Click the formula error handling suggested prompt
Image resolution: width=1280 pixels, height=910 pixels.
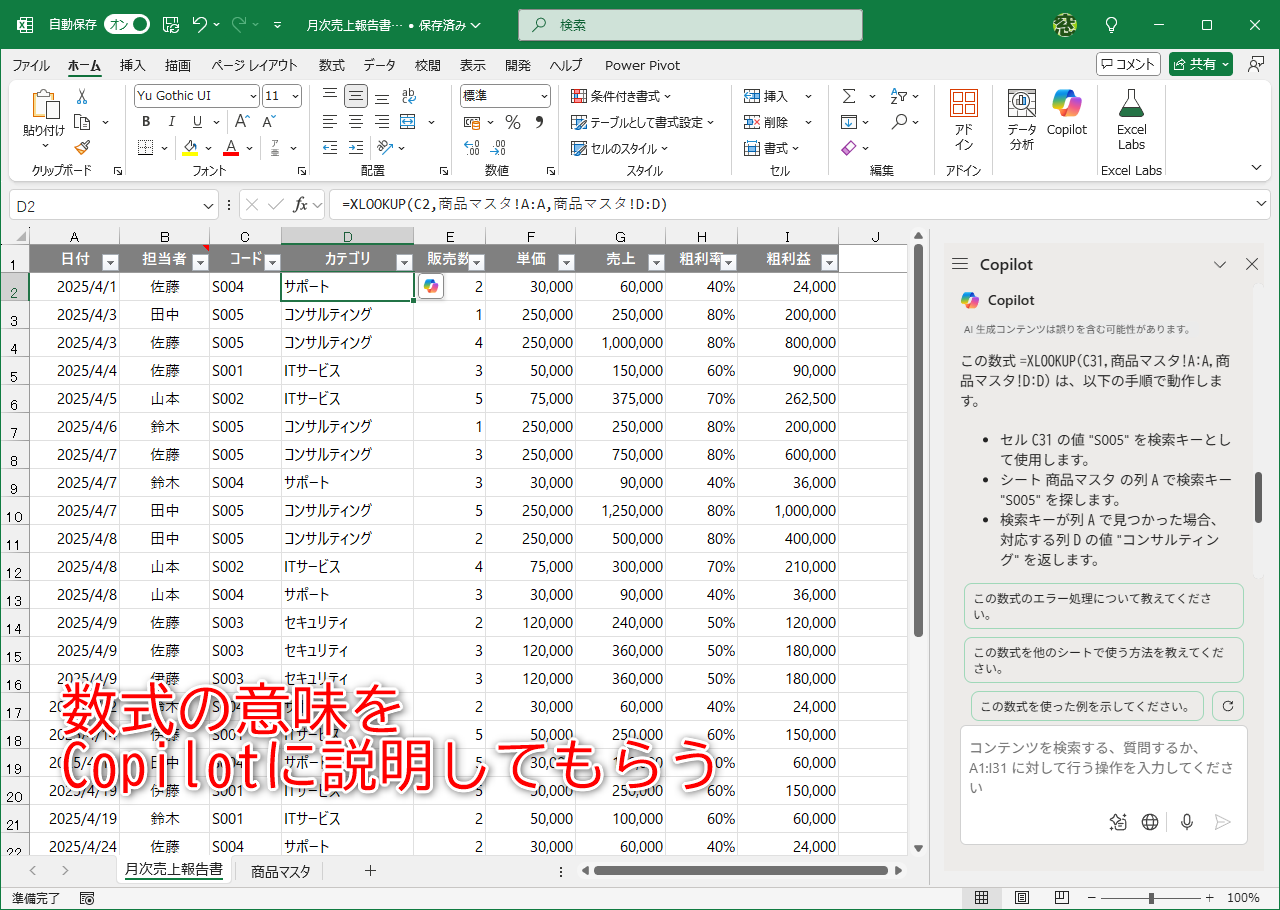pos(1103,607)
